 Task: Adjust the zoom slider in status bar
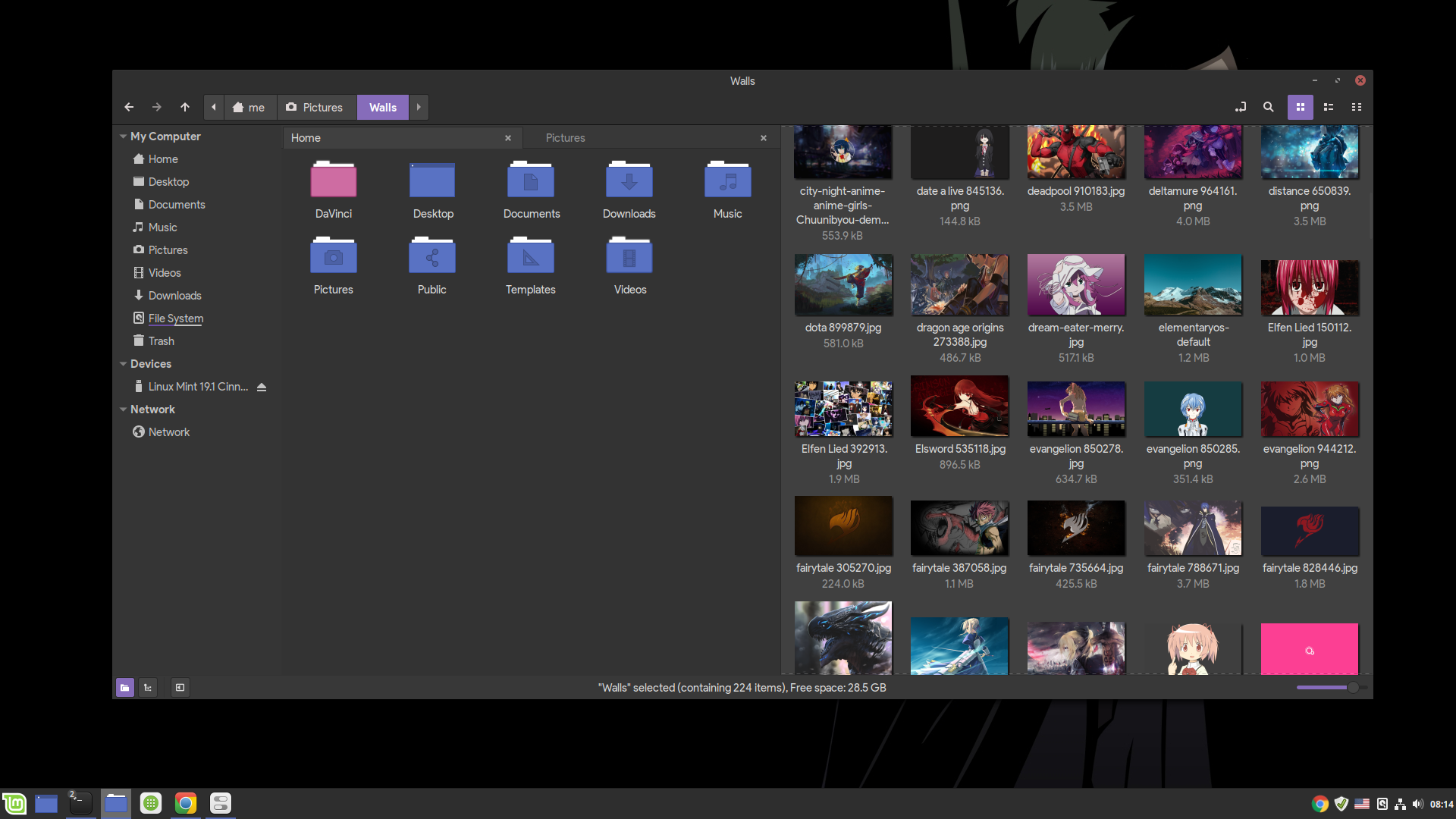point(1332,688)
